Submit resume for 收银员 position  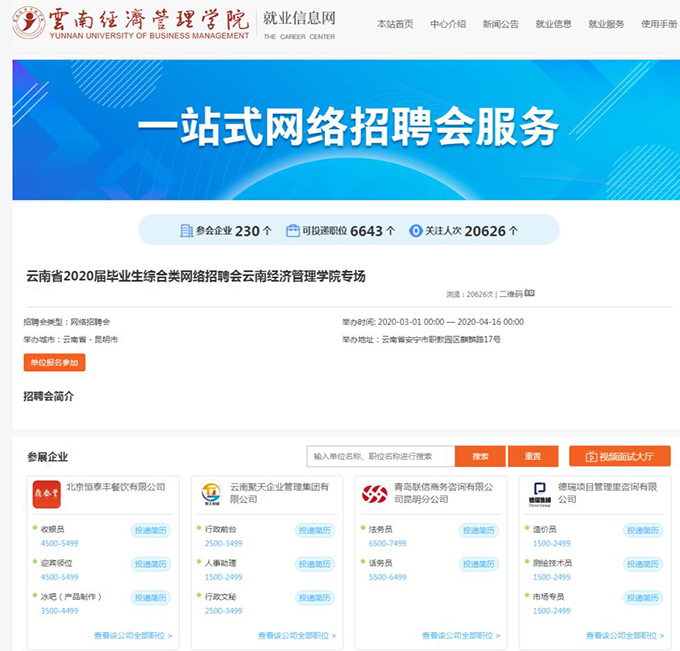[x=150, y=530]
